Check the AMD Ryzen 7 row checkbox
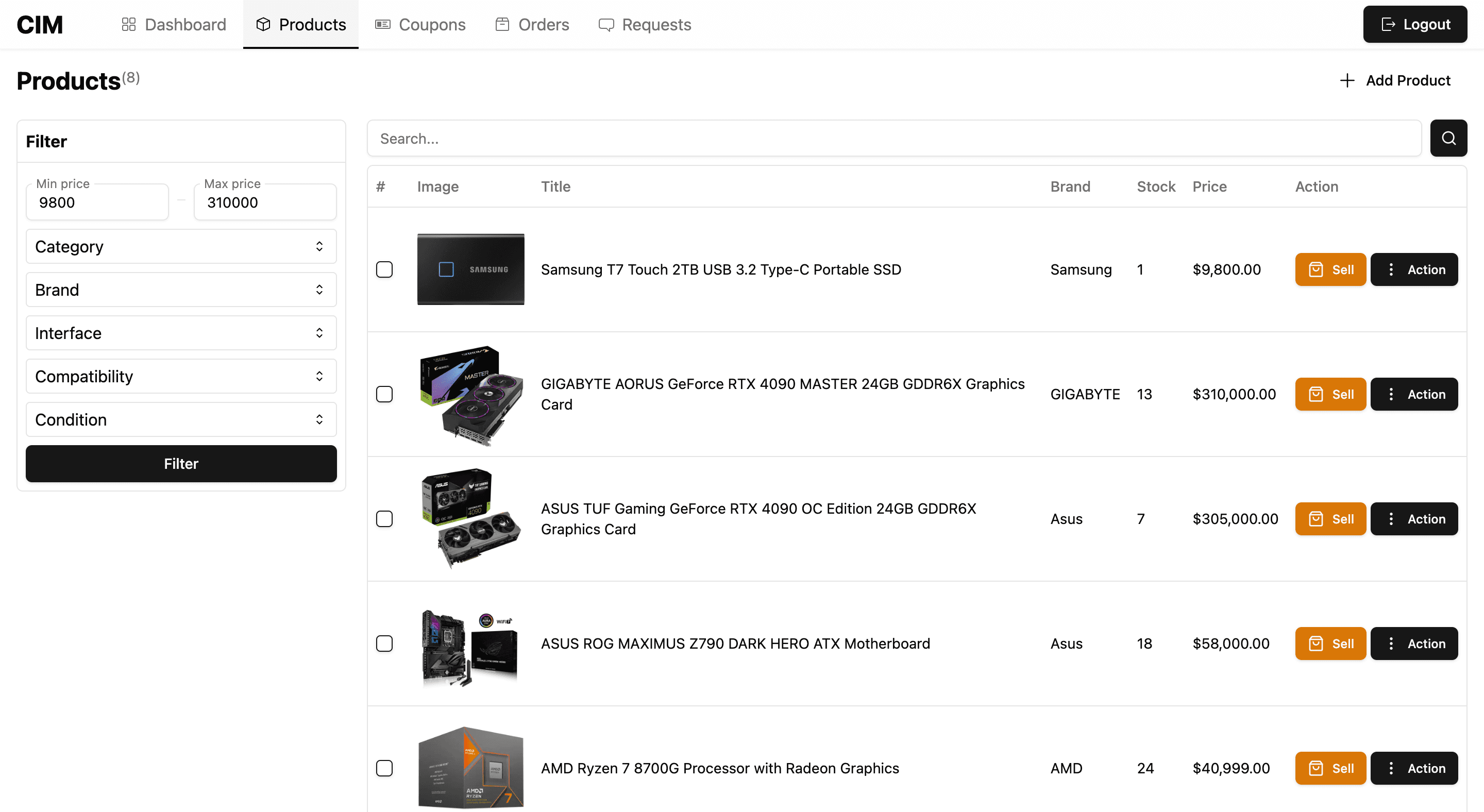 384,768
